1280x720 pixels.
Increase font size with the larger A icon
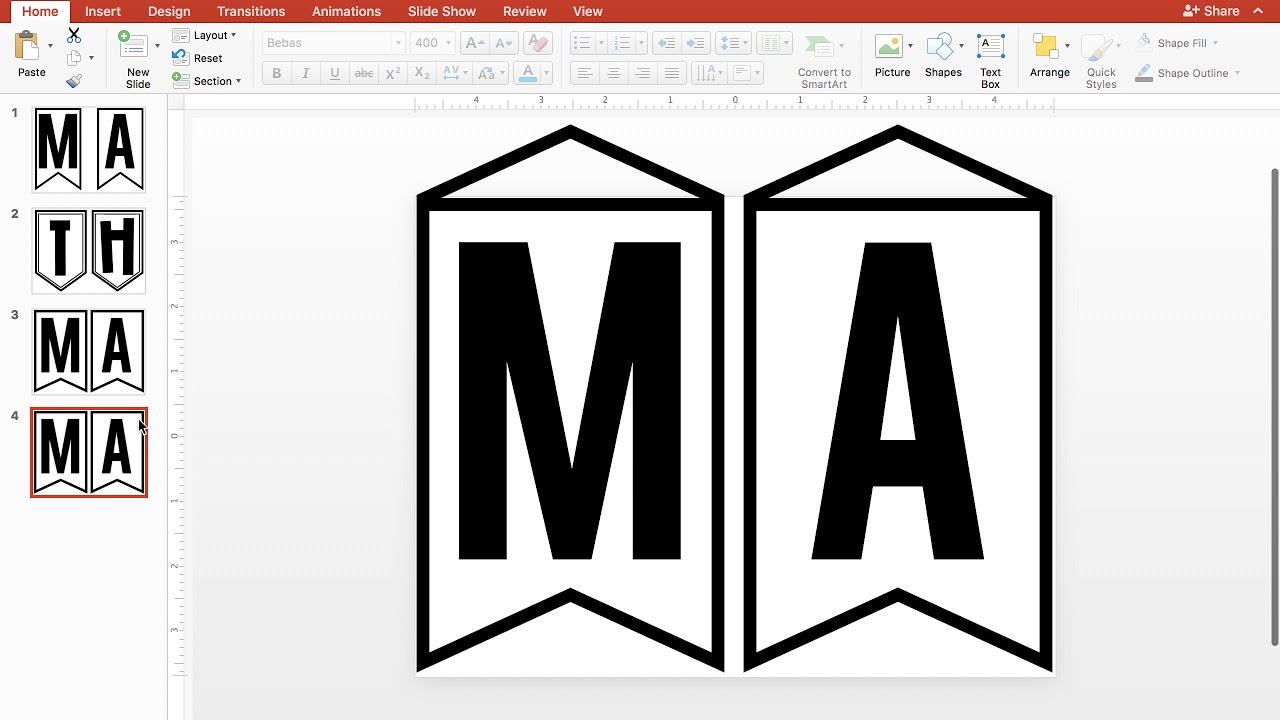pos(474,43)
